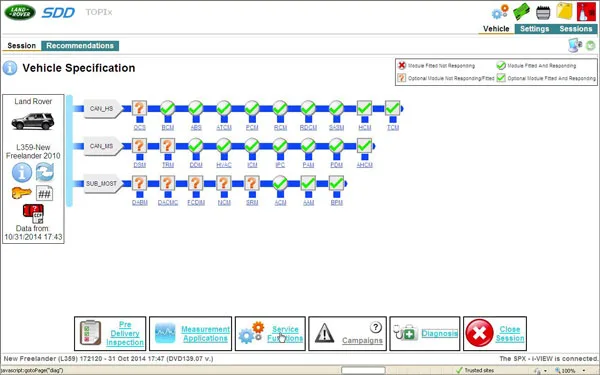
Task: Open the HVAC module link
Action: pos(224,165)
